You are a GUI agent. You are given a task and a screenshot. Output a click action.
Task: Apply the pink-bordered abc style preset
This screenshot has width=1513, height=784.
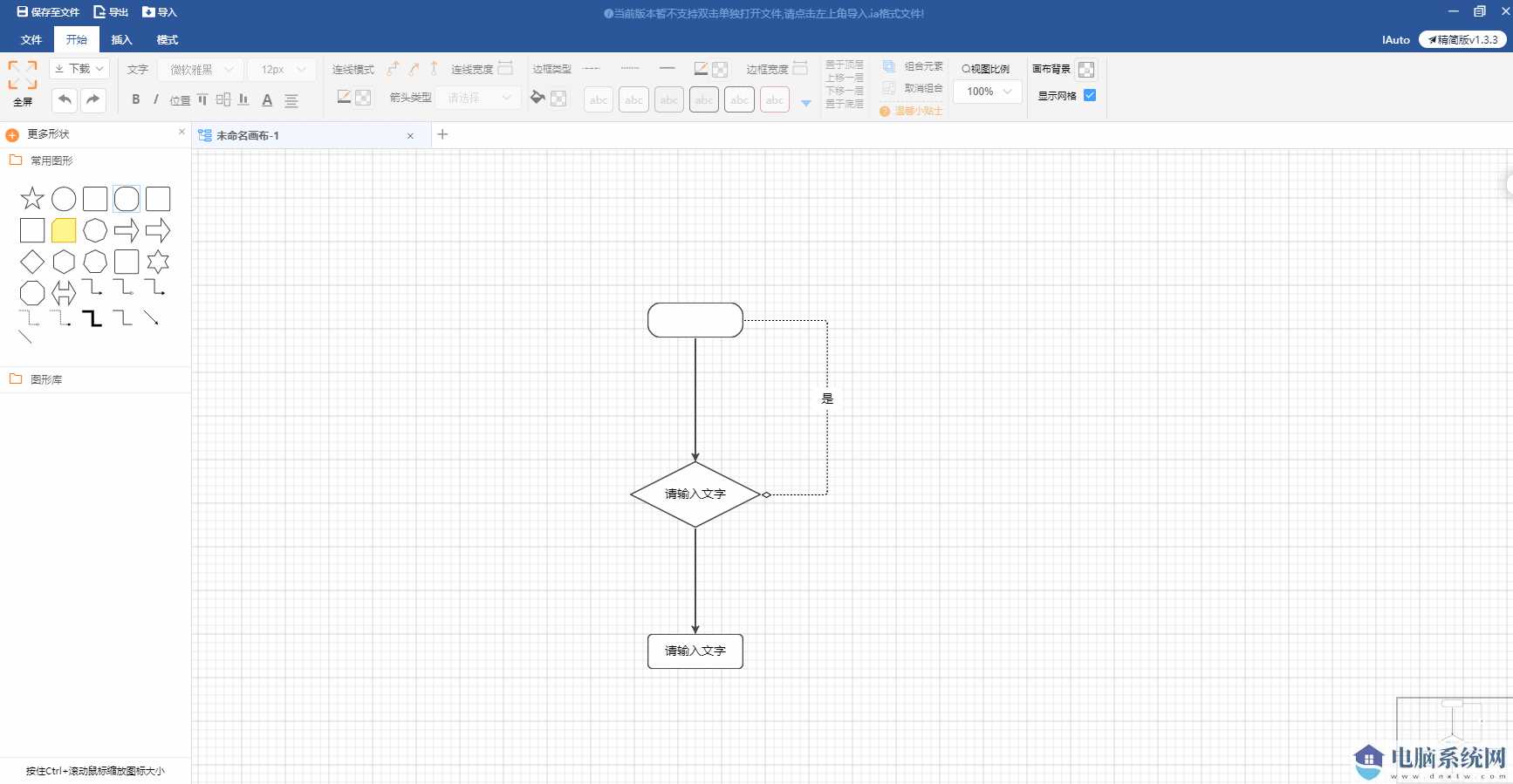(x=775, y=99)
